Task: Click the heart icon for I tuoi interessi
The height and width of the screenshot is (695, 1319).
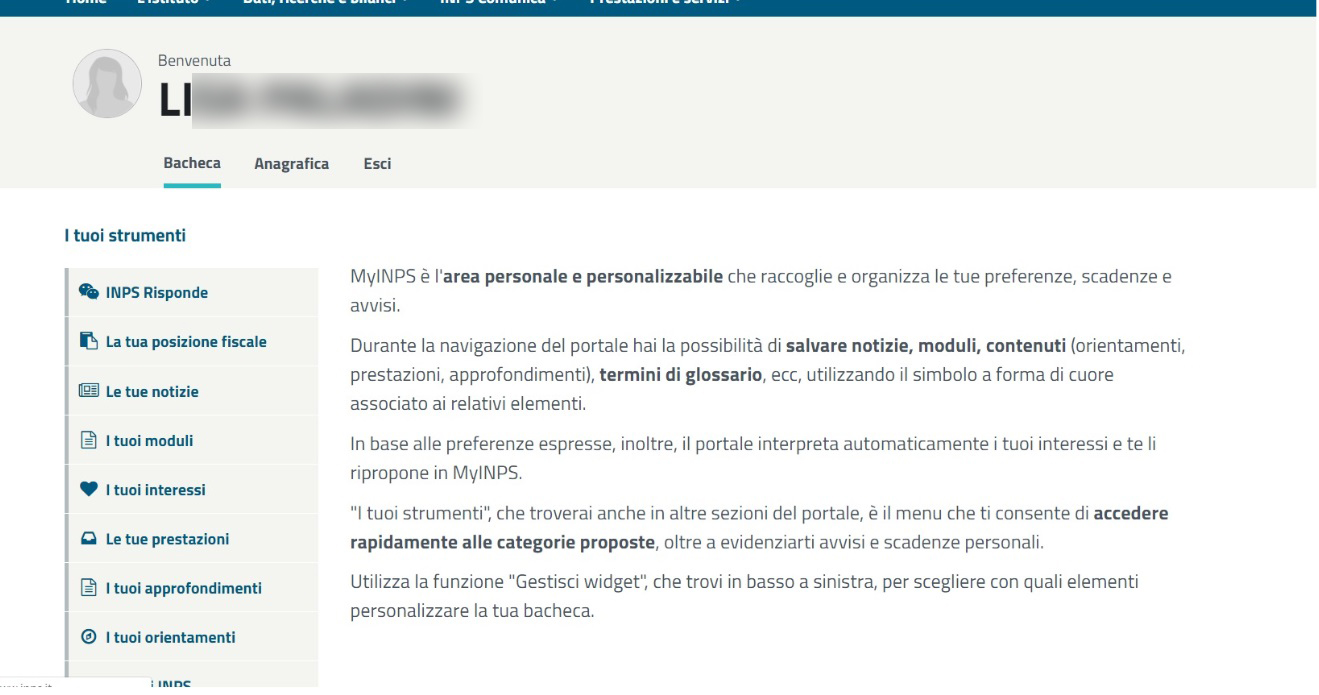Action: click(x=88, y=490)
